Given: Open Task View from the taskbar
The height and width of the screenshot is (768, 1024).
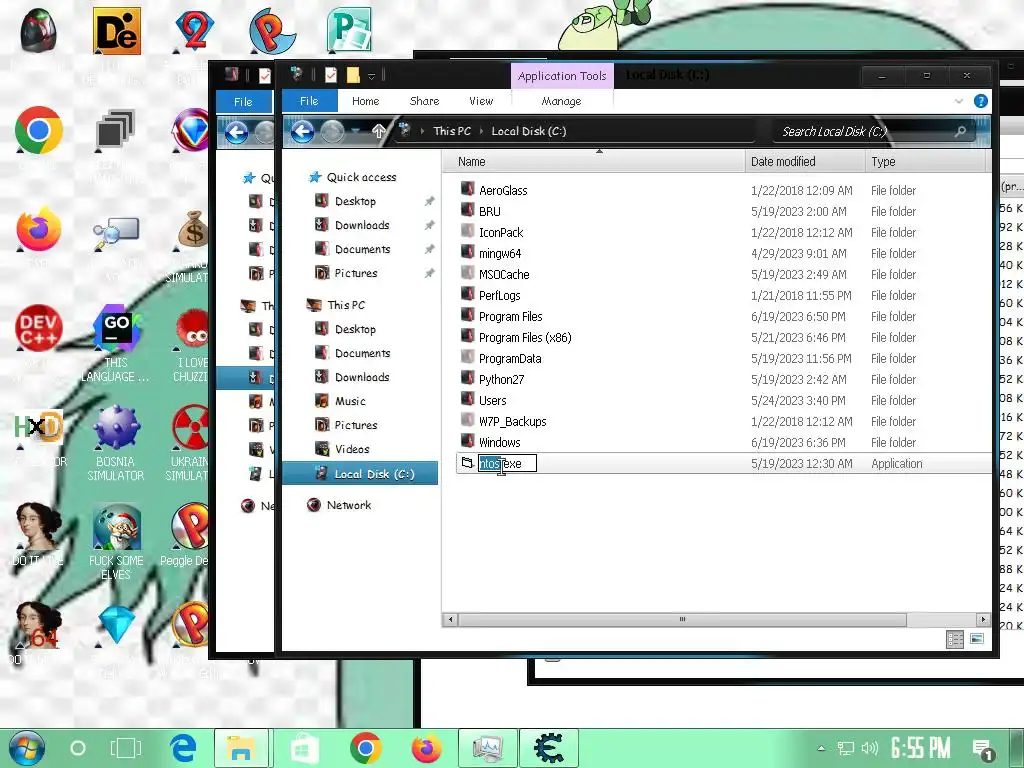Looking at the screenshot, I should [125, 748].
